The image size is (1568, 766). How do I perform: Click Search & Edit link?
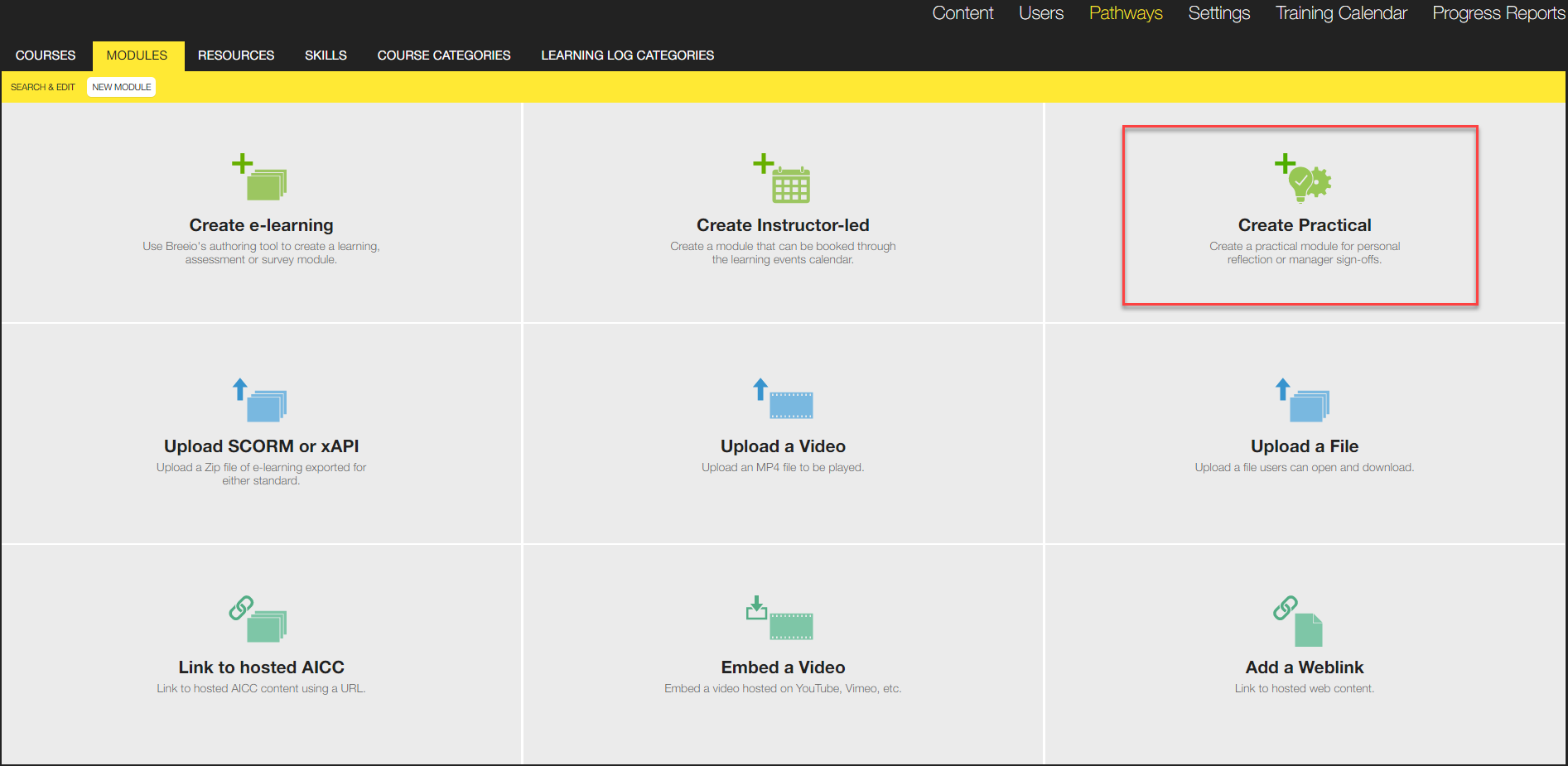(x=43, y=87)
